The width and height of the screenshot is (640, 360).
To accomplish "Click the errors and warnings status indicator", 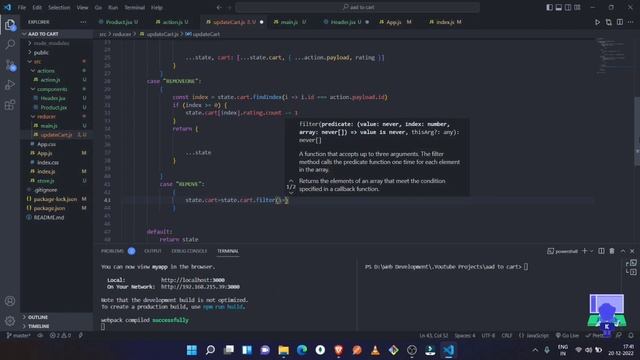I will (x=60, y=336).
